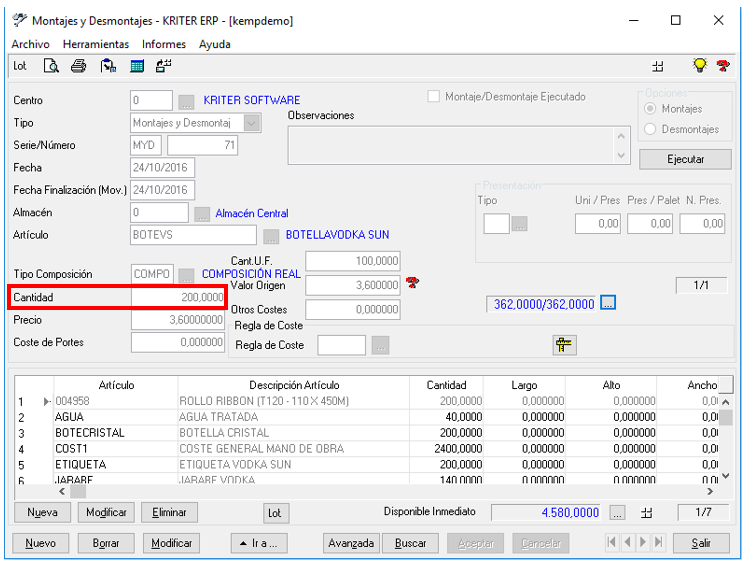746x563 pixels.
Task: Click the Buscar button
Action: coord(410,543)
